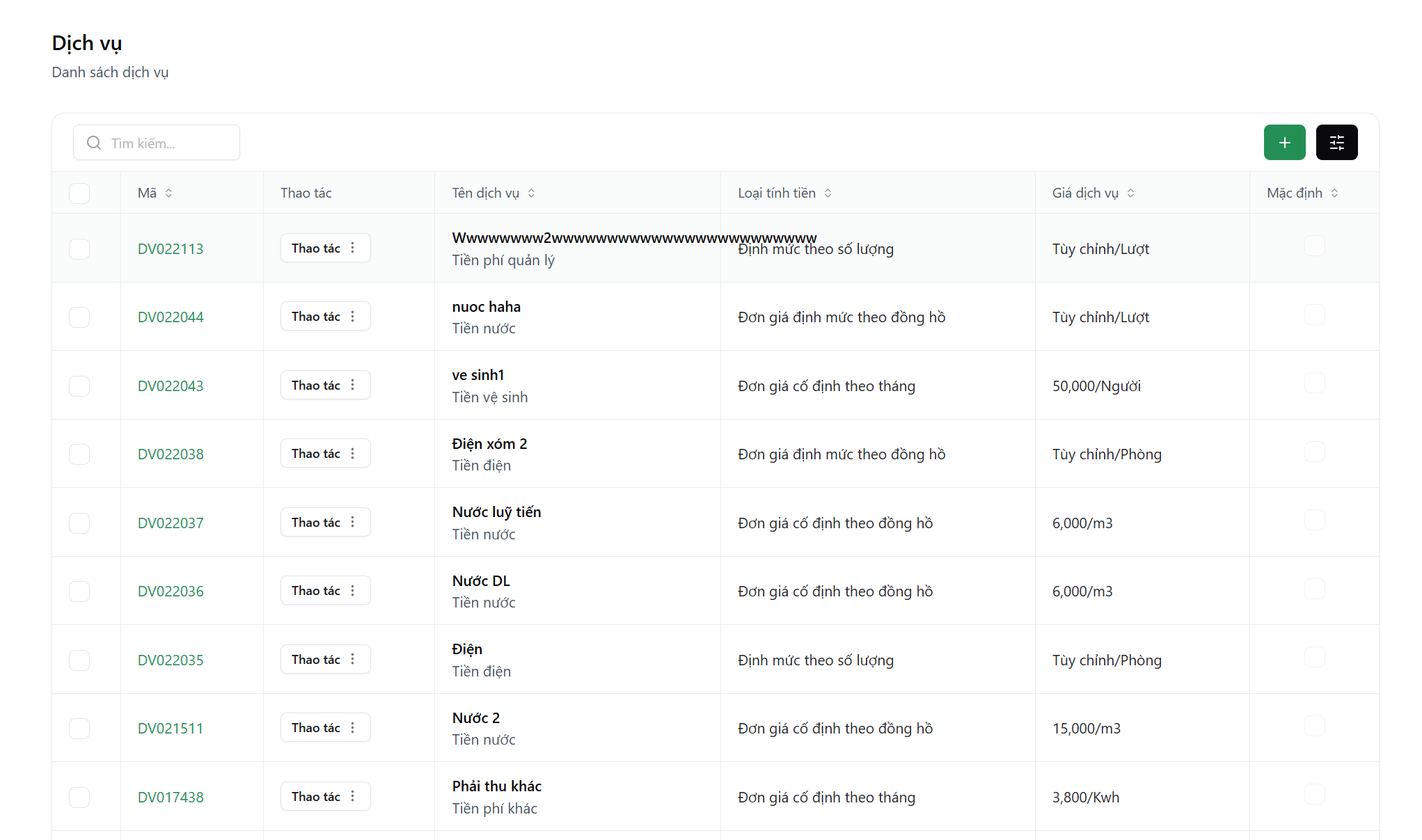
Task: Check the select-all header checkbox
Action: click(79, 193)
